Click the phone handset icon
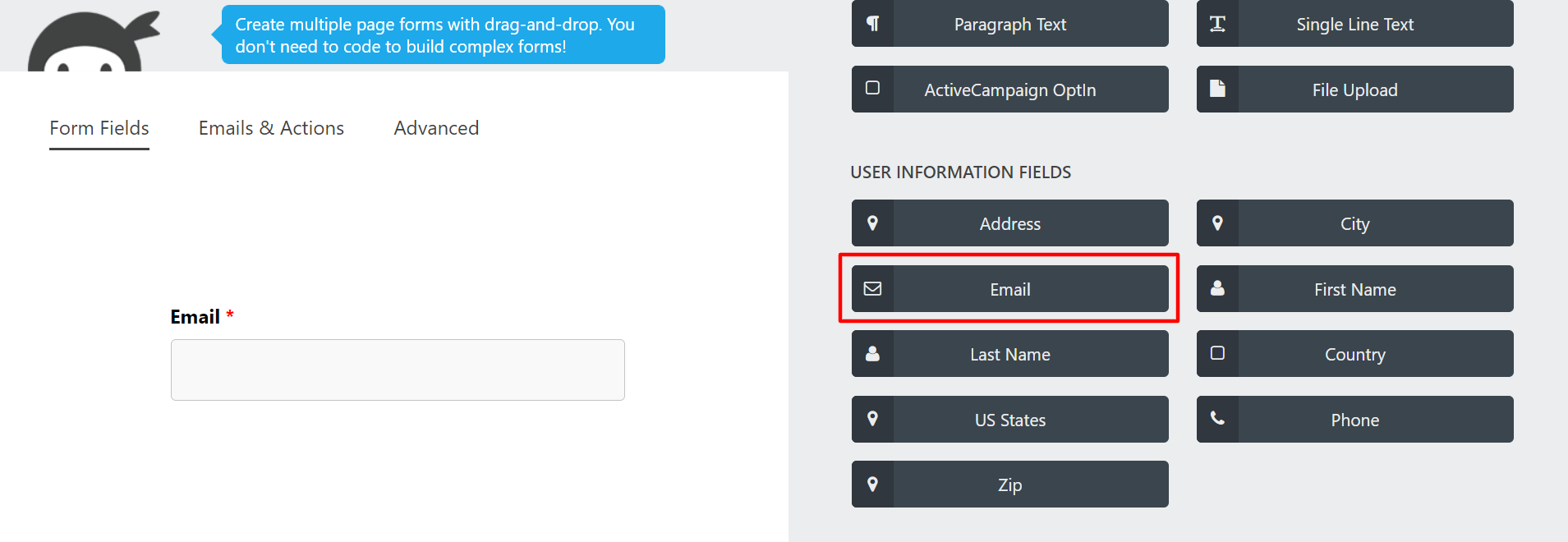 [x=1217, y=419]
